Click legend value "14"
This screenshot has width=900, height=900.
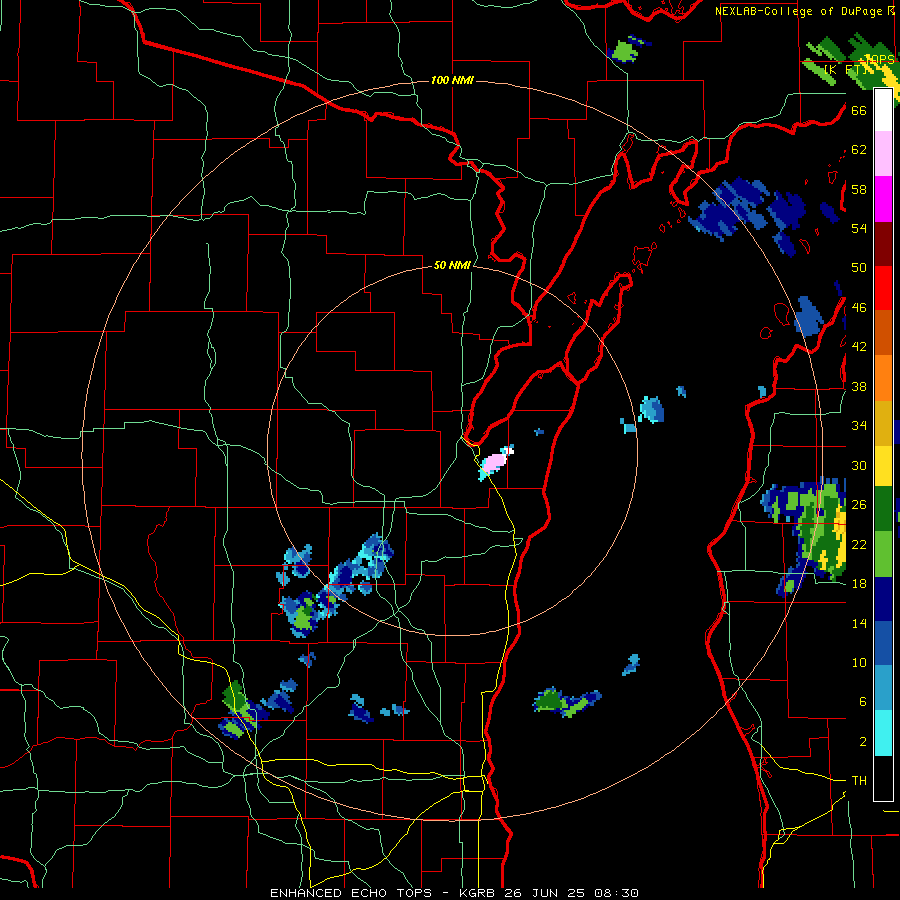pyautogui.click(x=859, y=623)
